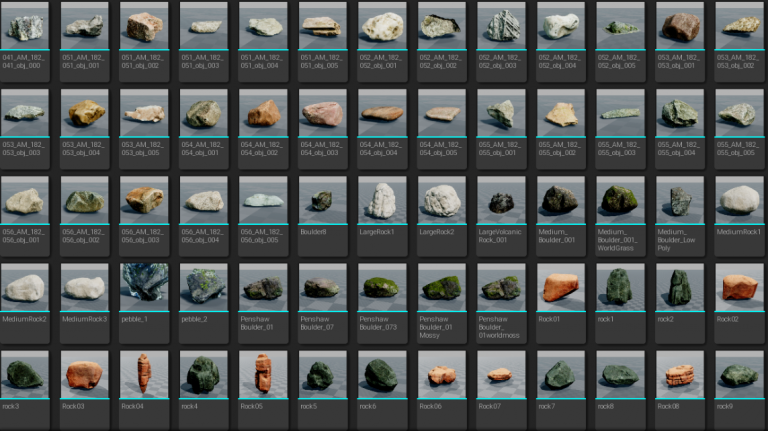This screenshot has width=768, height=431.
Task: Select the pebble_1 asset thumbnail
Action: 144,287
